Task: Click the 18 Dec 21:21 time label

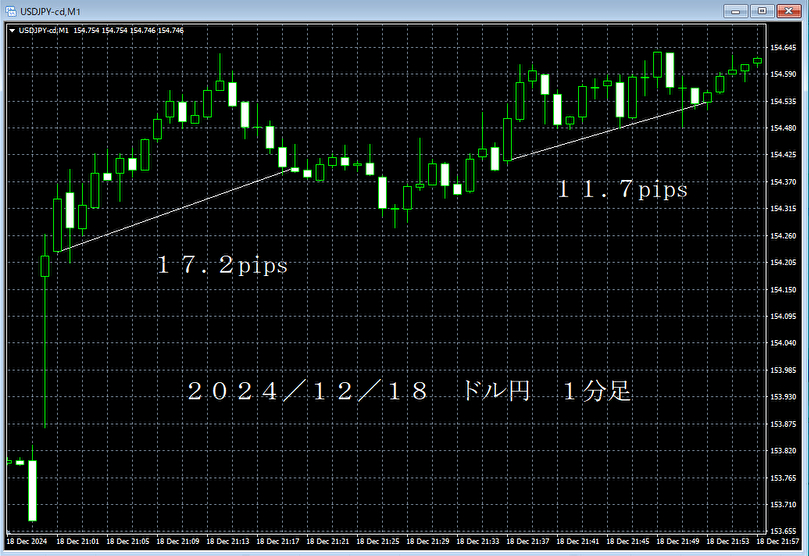Action: [328, 542]
